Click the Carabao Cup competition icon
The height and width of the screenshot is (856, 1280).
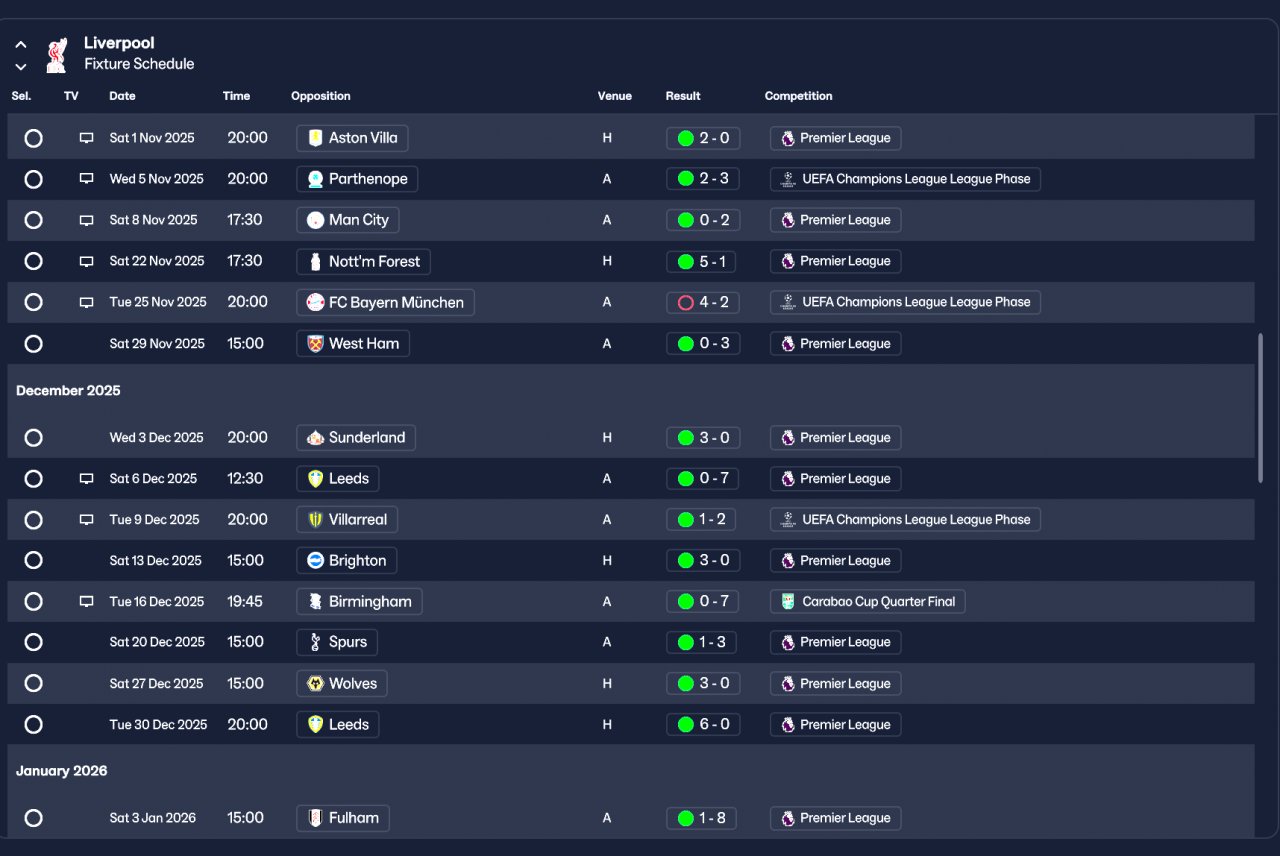click(788, 602)
